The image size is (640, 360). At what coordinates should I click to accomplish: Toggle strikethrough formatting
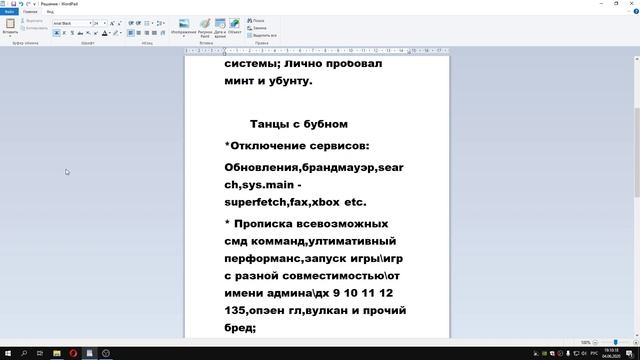point(80,33)
